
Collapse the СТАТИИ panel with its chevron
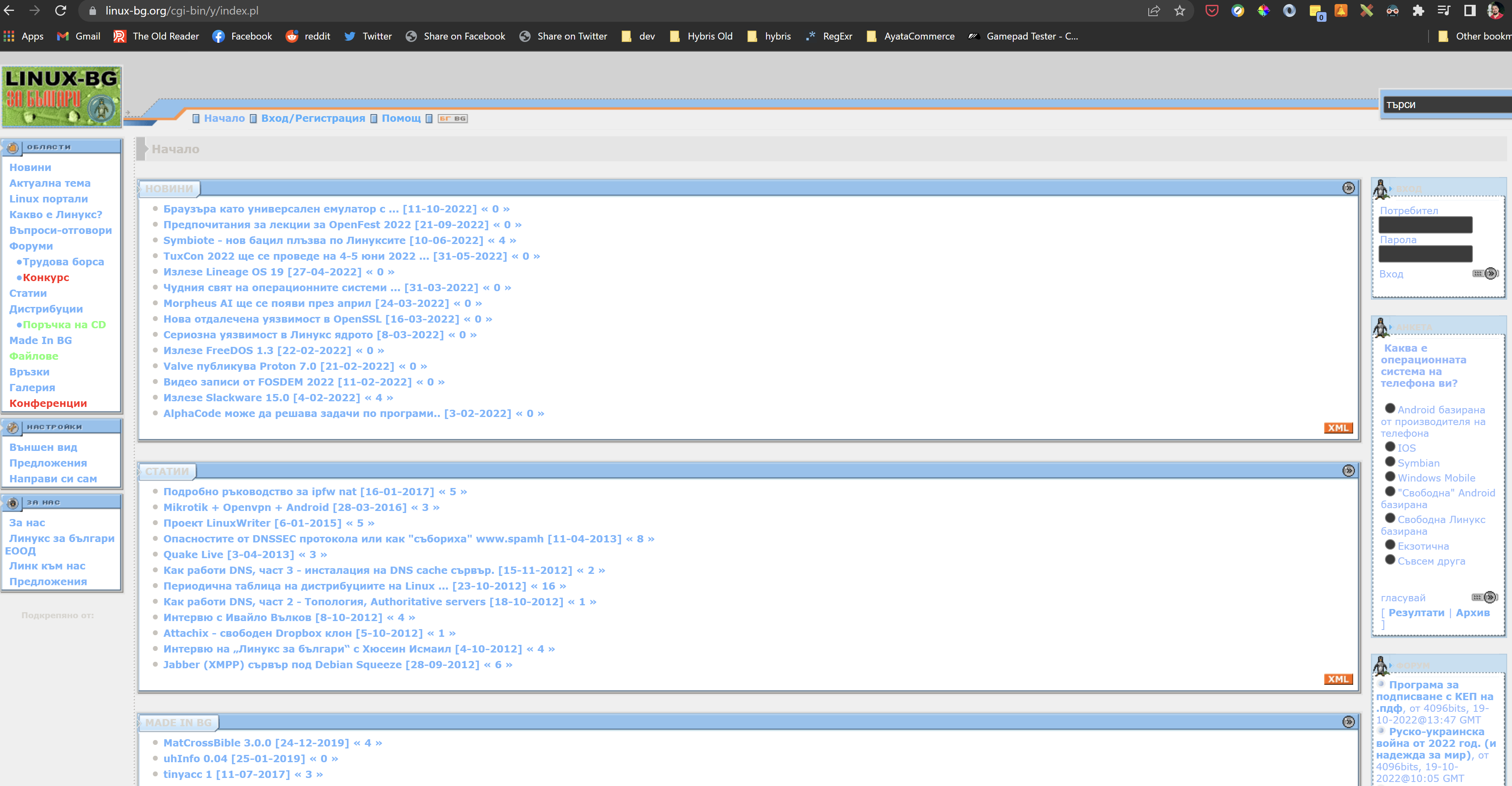(1347, 470)
